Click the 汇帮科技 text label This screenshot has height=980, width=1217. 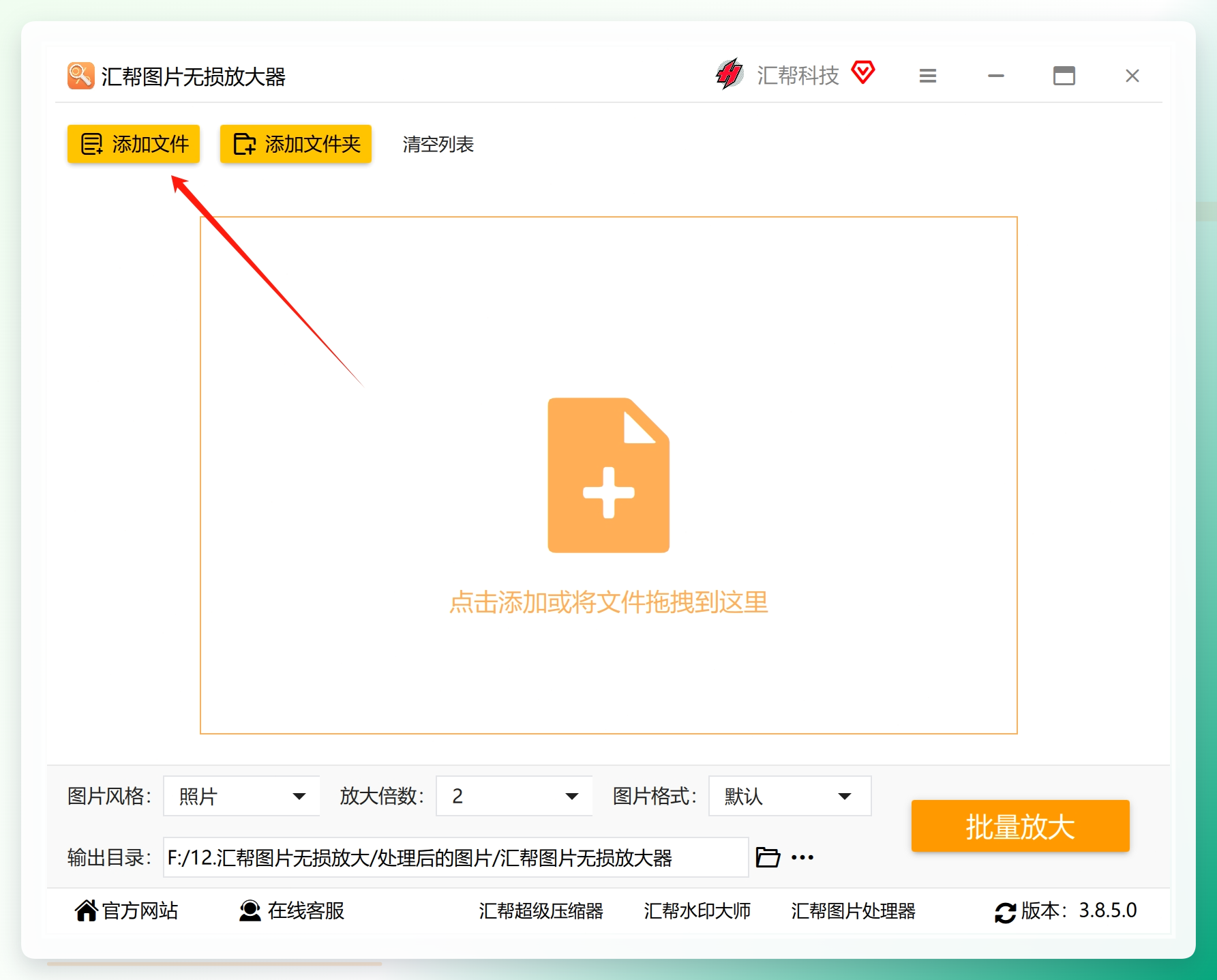[798, 75]
